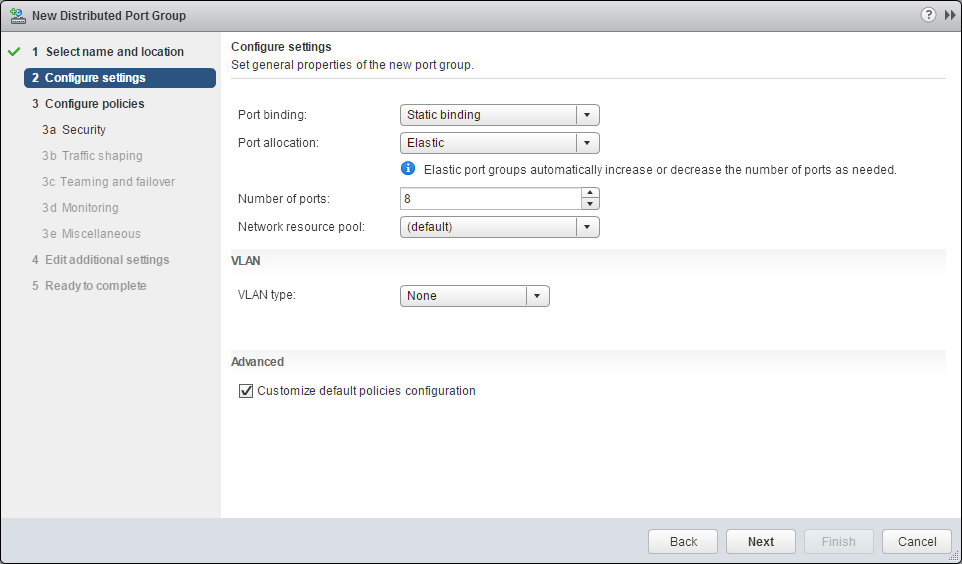962x564 pixels.
Task: Click the distributed port group title icon
Action: (x=17, y=16)
